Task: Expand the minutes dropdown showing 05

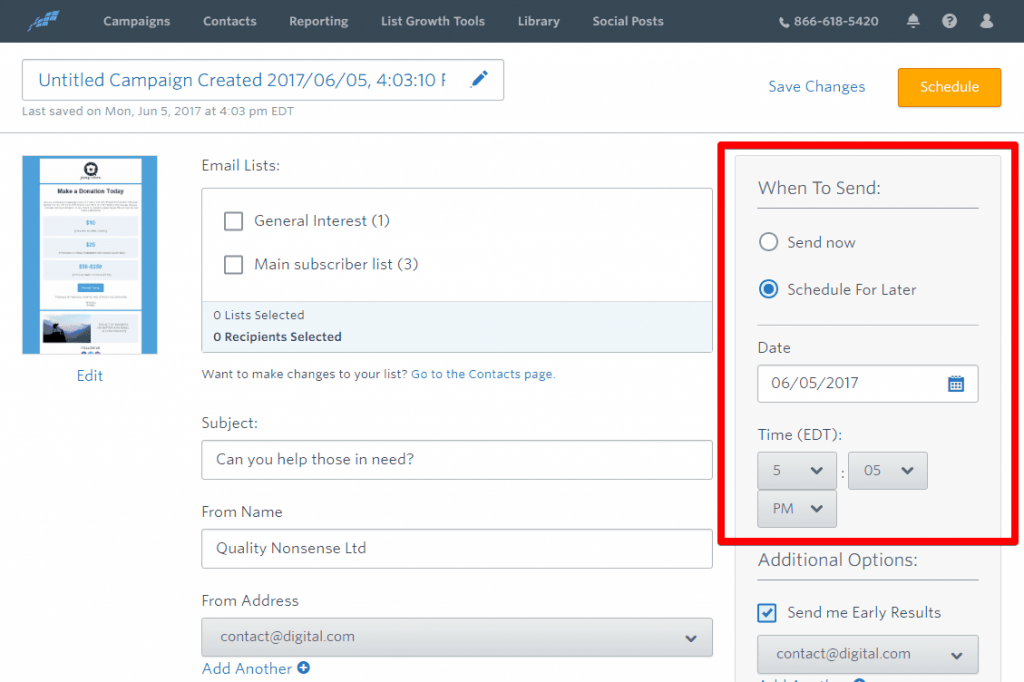Action: point(887,470)
